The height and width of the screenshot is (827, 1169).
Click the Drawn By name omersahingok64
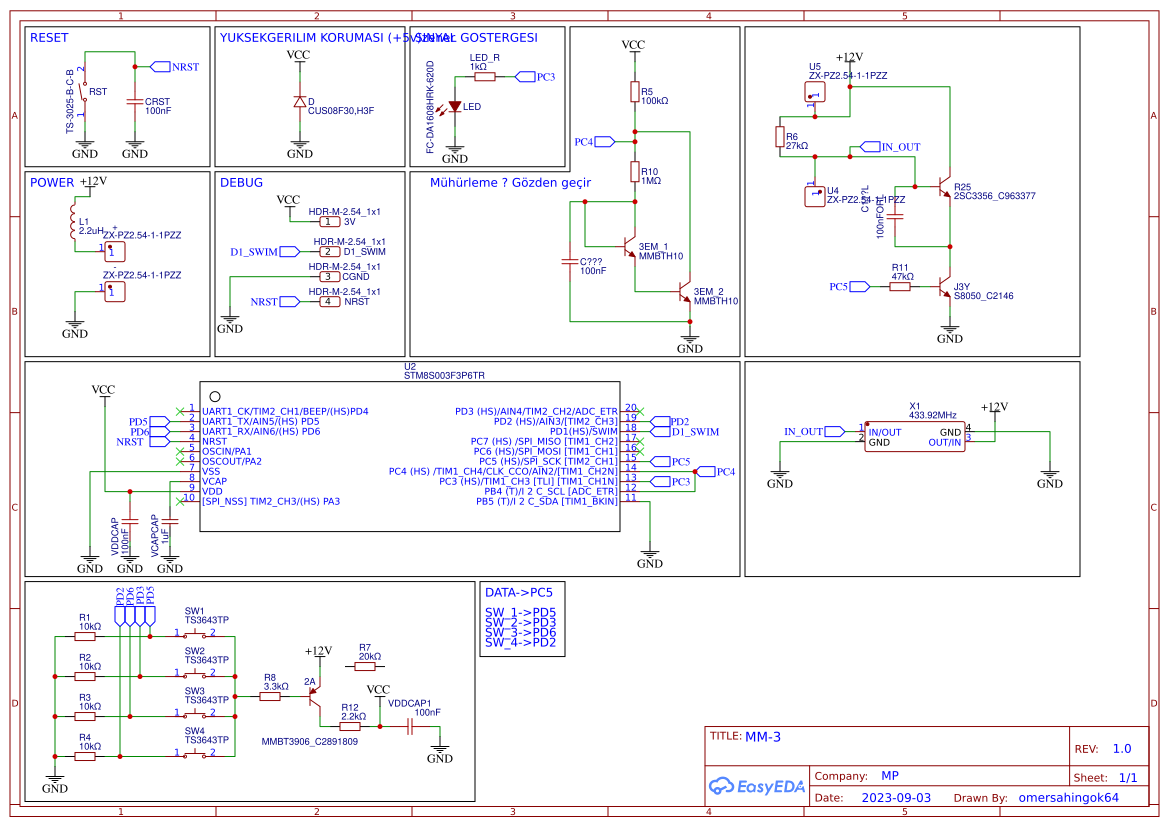click(1068, 796)
